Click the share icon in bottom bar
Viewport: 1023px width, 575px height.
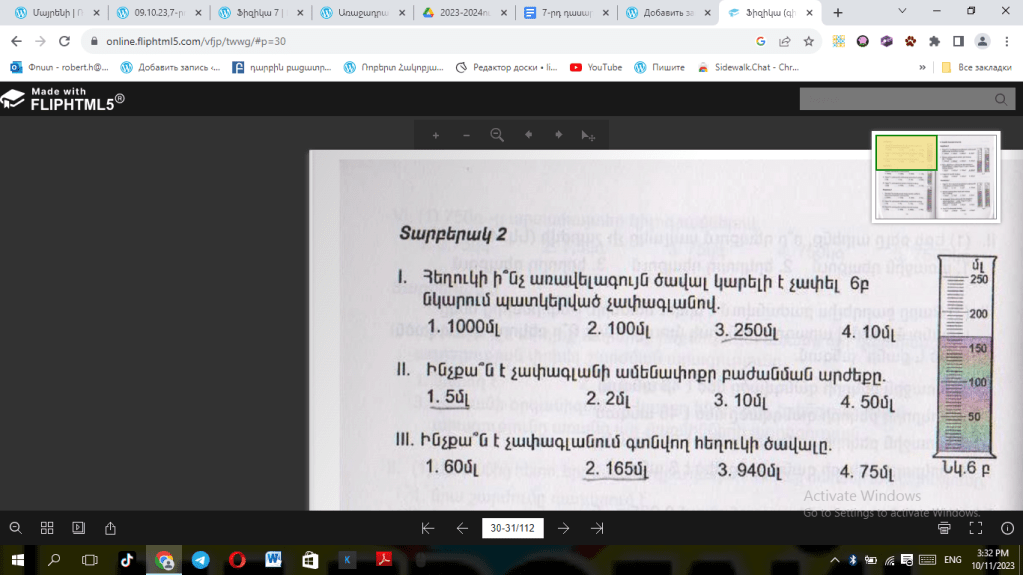pos(111,528)
